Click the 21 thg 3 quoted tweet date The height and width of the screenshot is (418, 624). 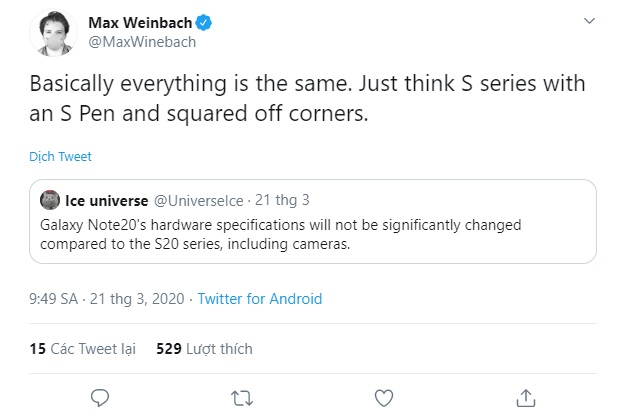click(282, 200)
